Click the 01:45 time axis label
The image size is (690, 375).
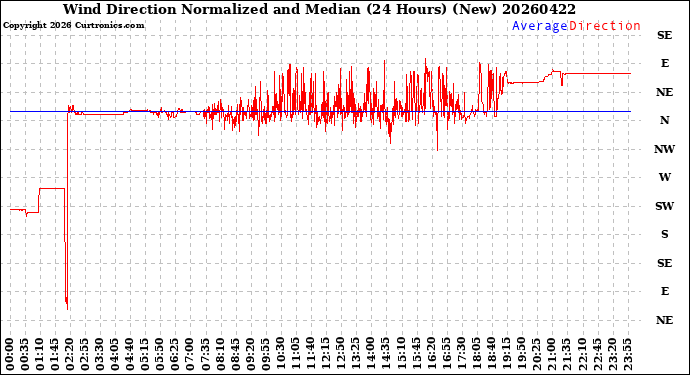tap(55, 354)
